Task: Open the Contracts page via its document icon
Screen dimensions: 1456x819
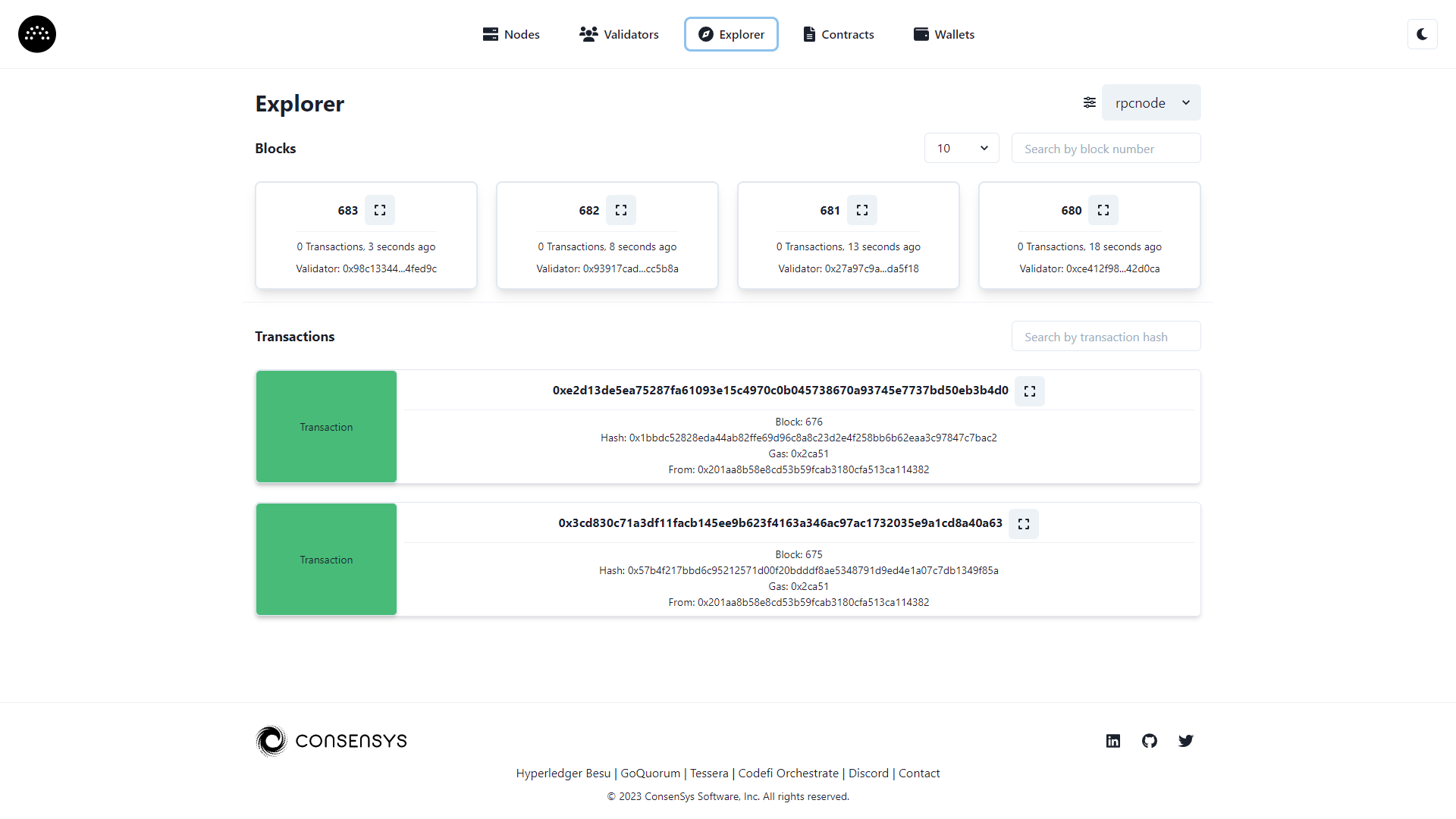Action: [809, 34]
